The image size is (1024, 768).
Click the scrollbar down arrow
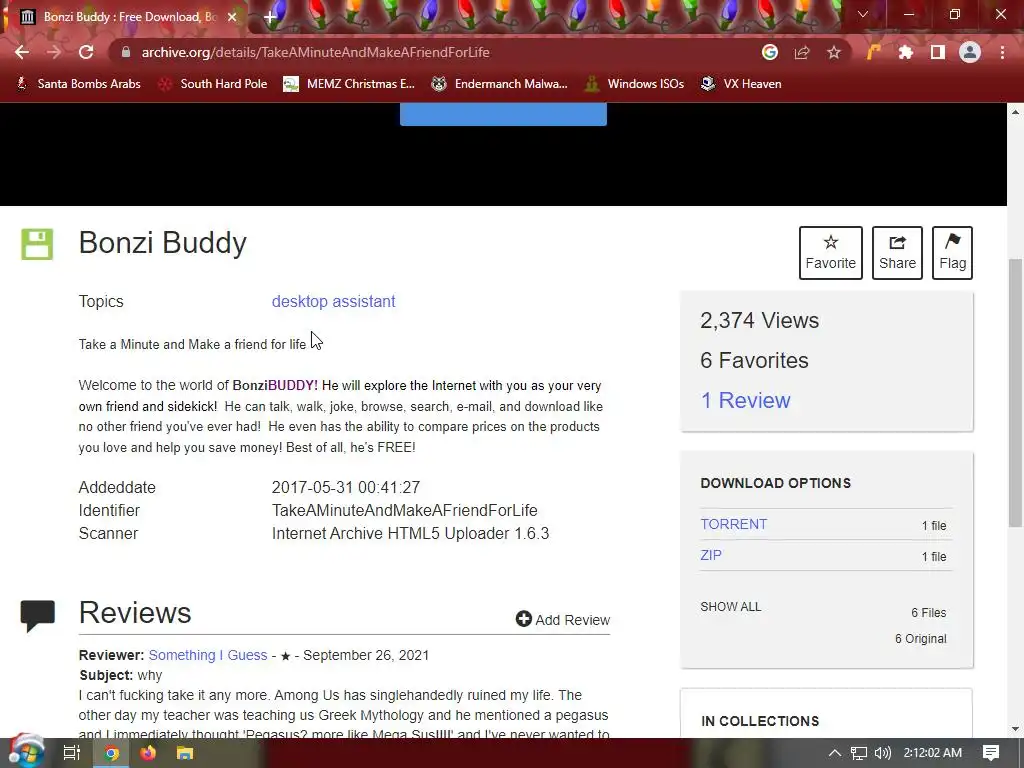(x=1015, y=729)
